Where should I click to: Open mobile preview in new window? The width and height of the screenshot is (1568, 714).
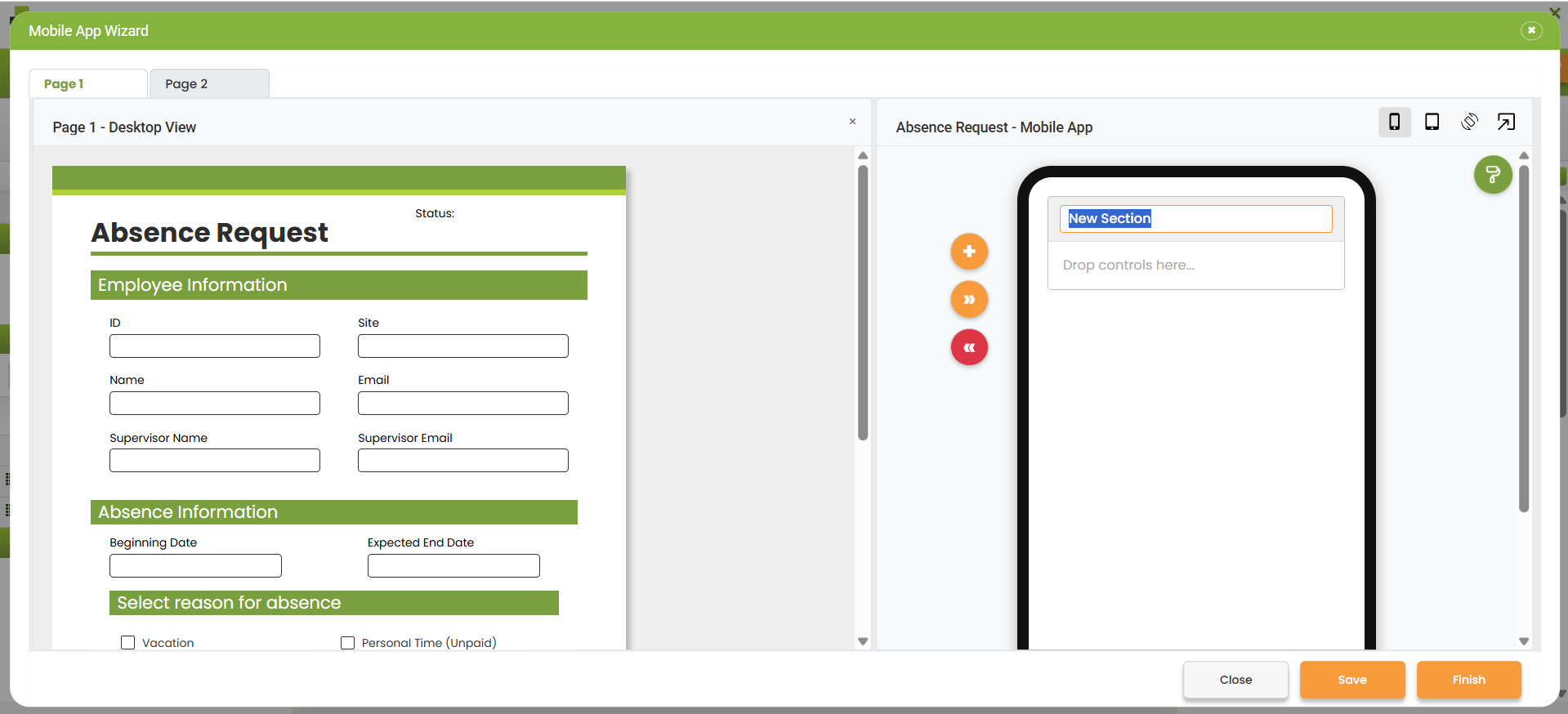[x=1506, y=122]
